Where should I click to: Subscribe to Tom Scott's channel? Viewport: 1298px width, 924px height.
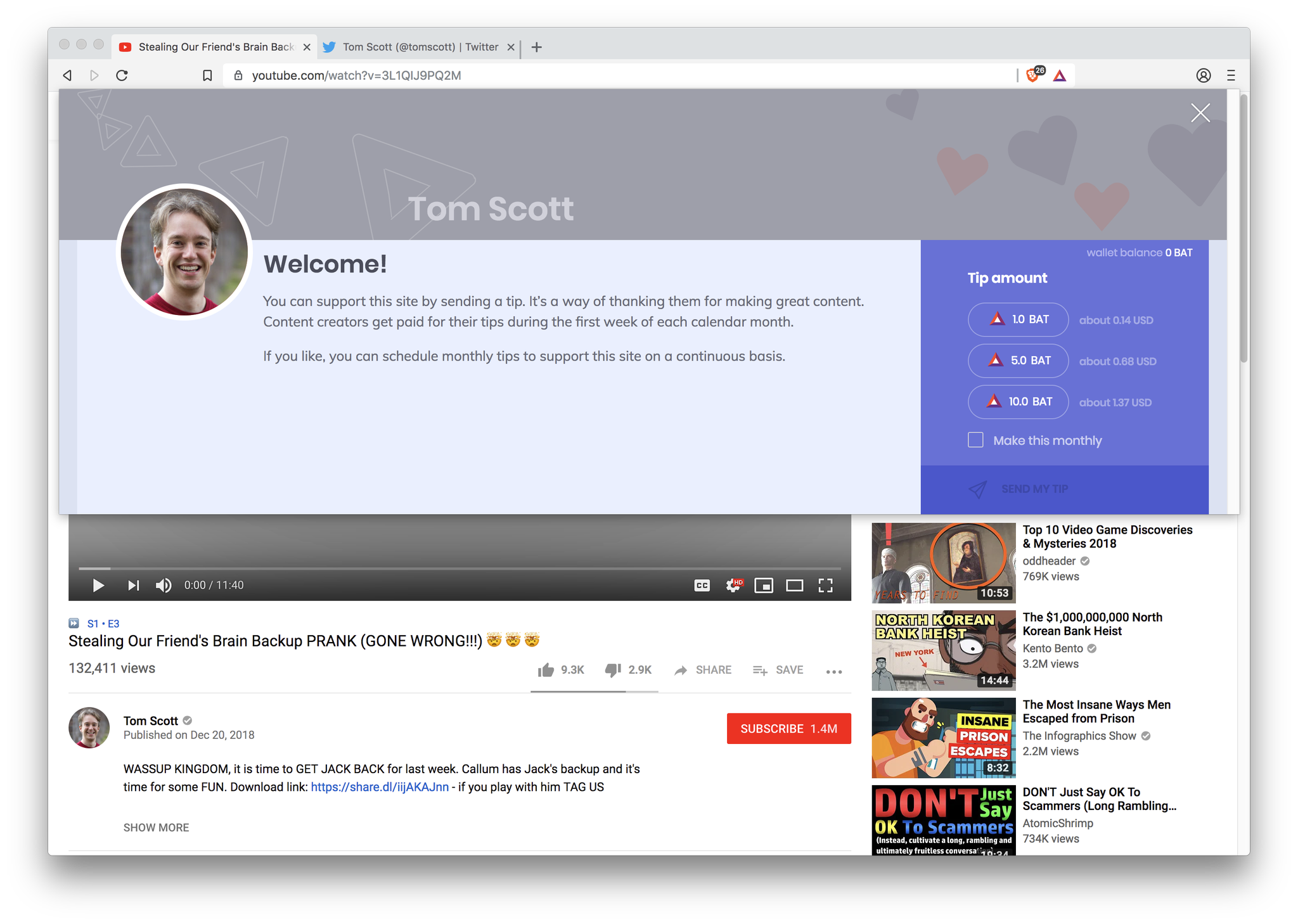point(788,729)
